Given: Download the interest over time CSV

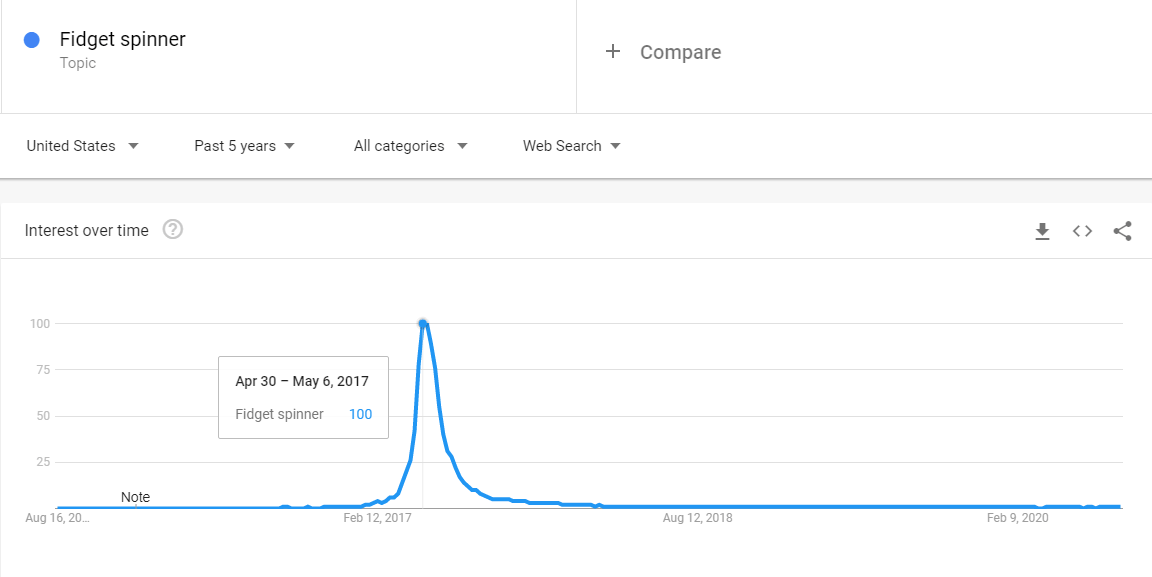Looking at the screenshot, I should coord(1042,232).
